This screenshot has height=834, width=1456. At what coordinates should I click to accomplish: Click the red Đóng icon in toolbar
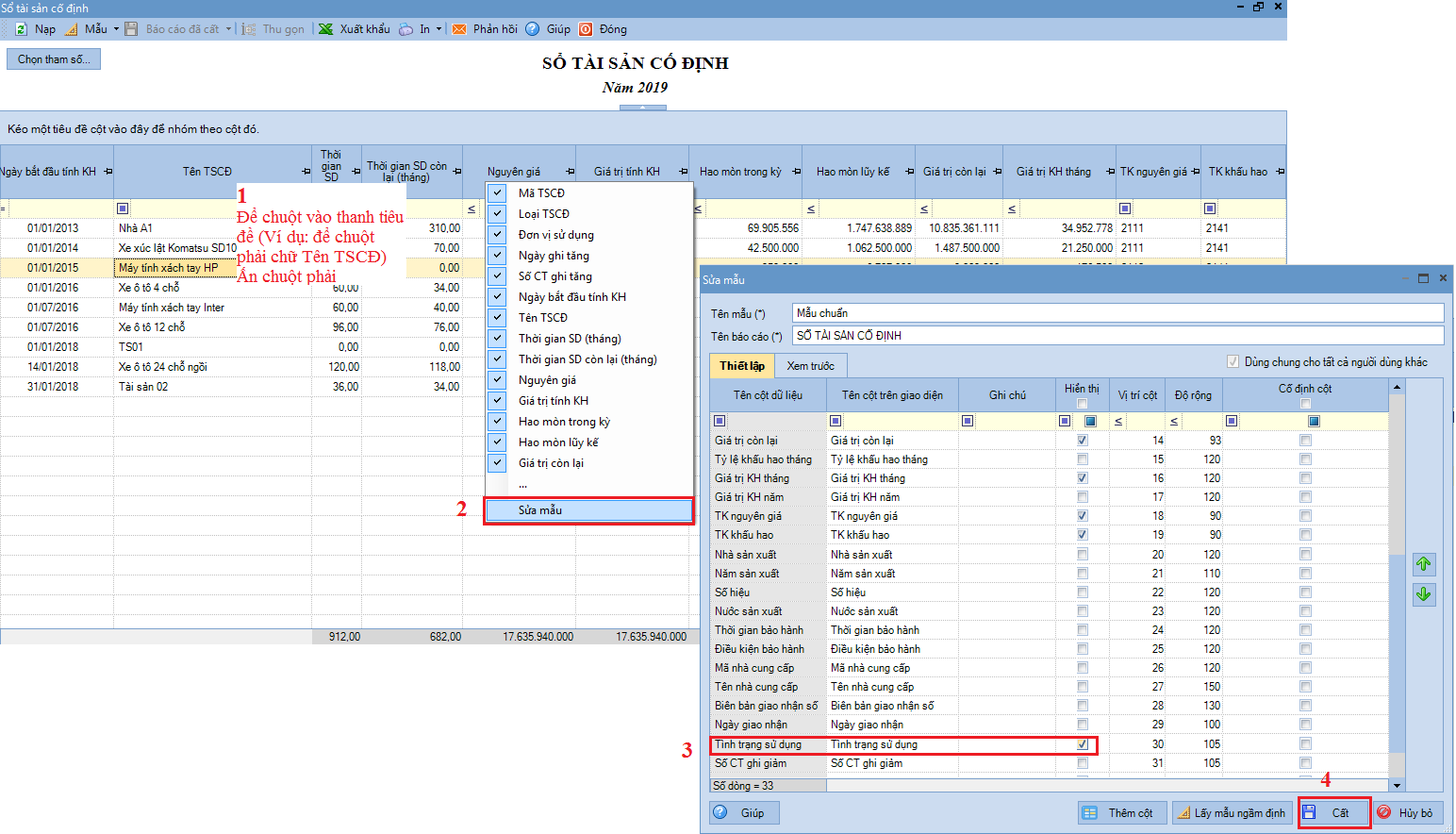[586, 29]
